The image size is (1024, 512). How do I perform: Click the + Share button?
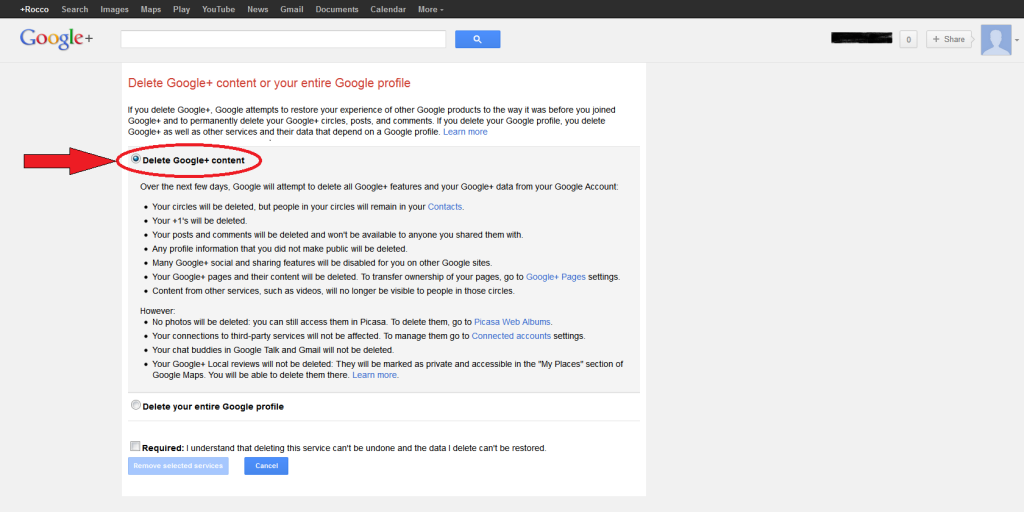coord(949,39)
